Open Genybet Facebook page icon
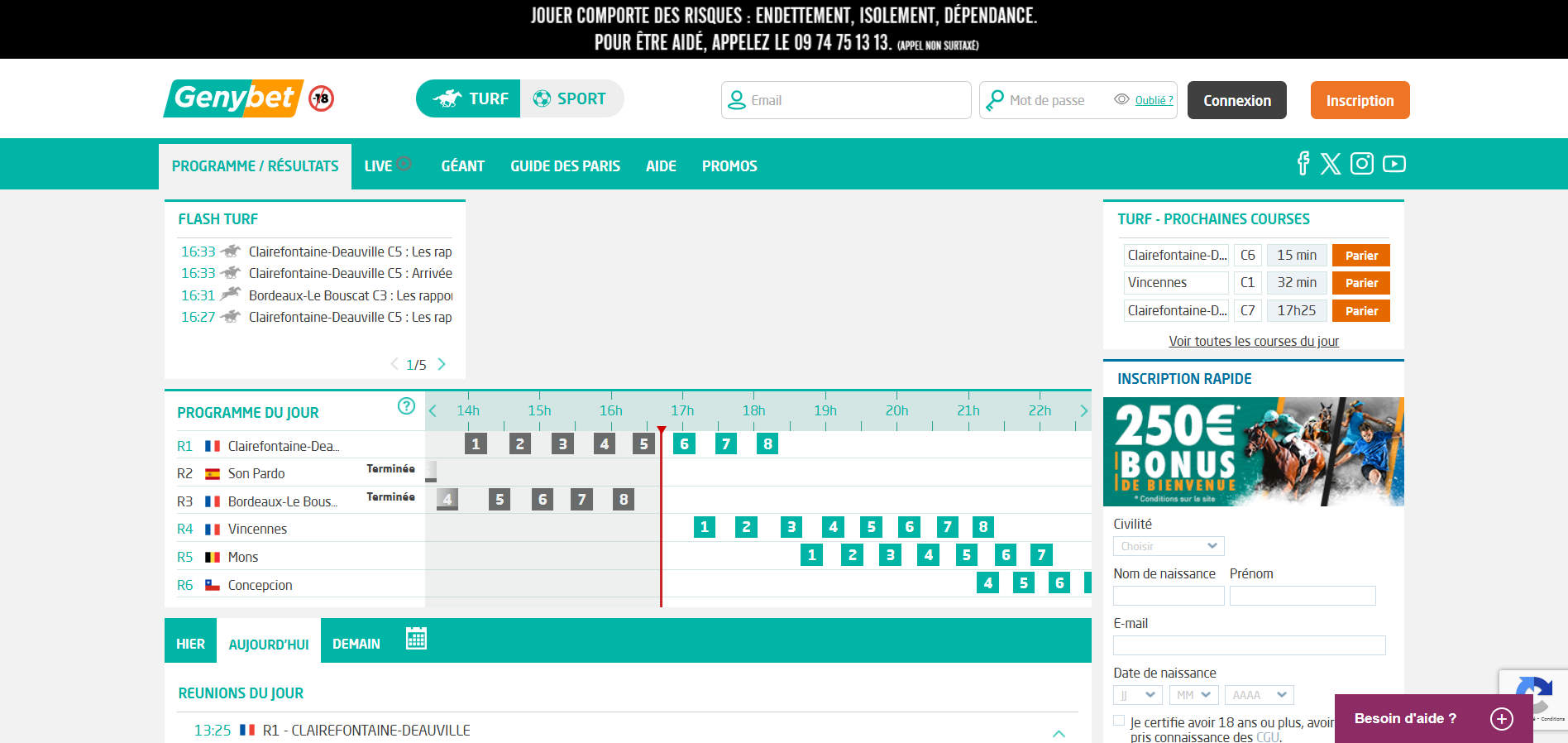Screen dimensions: 1568x743 click(x=1303, y=164)
